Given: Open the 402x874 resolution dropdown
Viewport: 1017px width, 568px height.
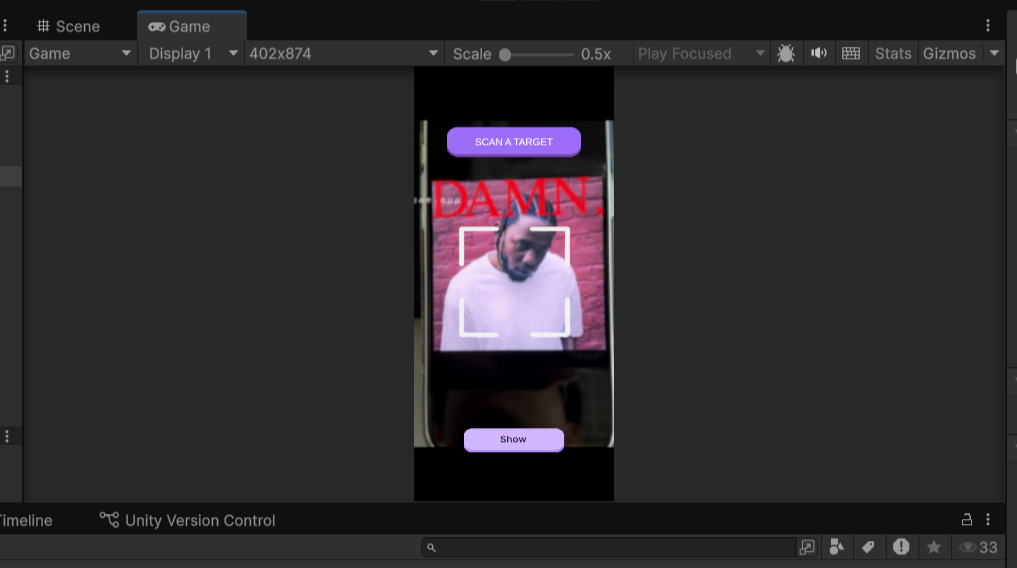Looking at the screenshot, I should coord(343,54).
